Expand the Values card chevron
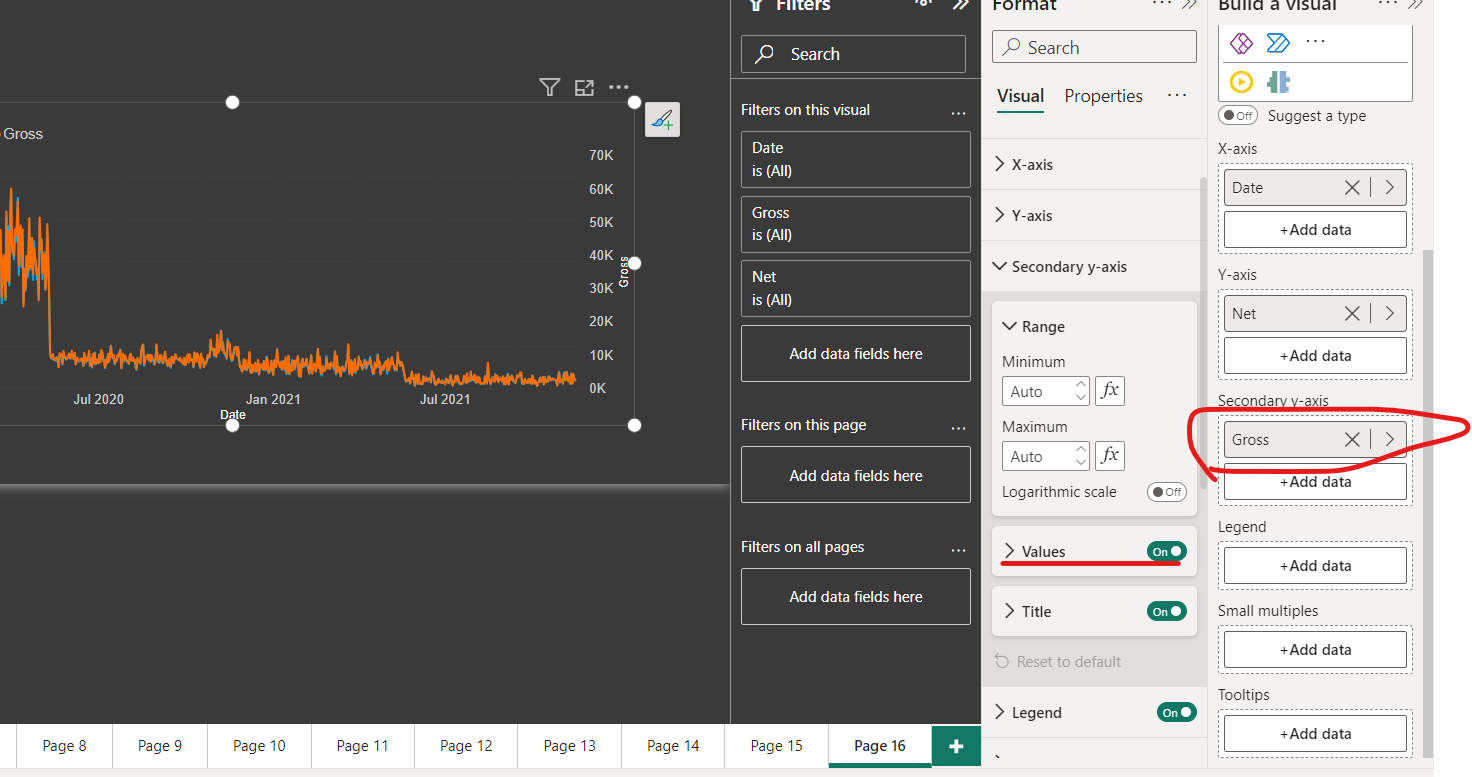The height and width of the screenshot is (777, 1472). coord(1009,551)
